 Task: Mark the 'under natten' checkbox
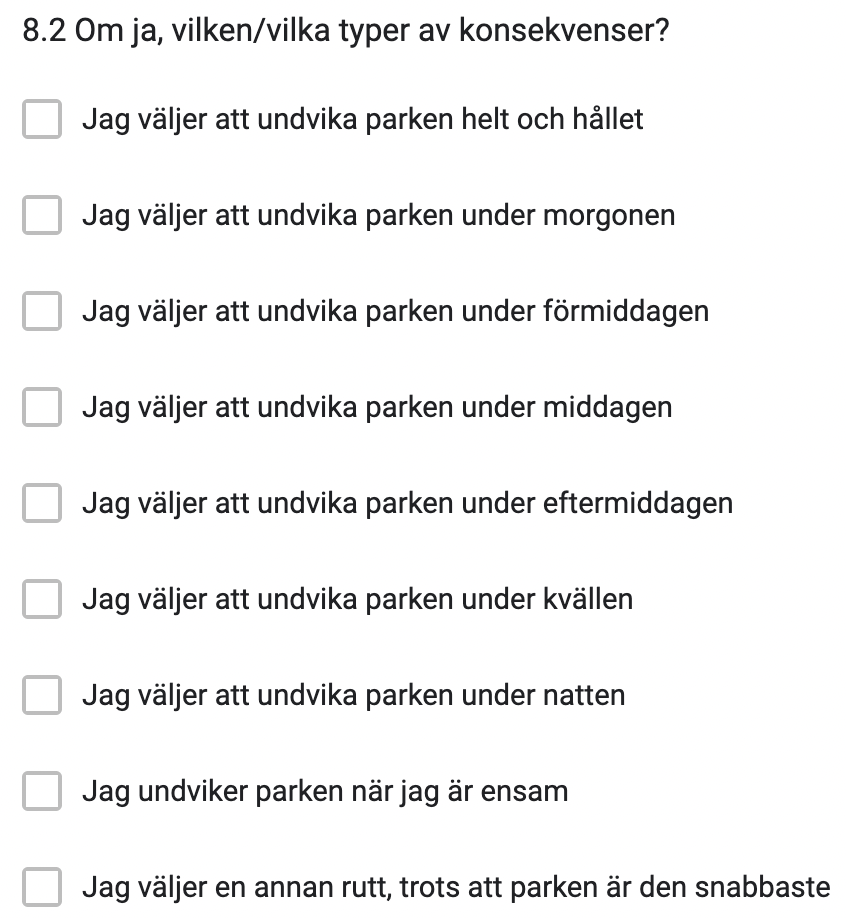coord(42,695)
